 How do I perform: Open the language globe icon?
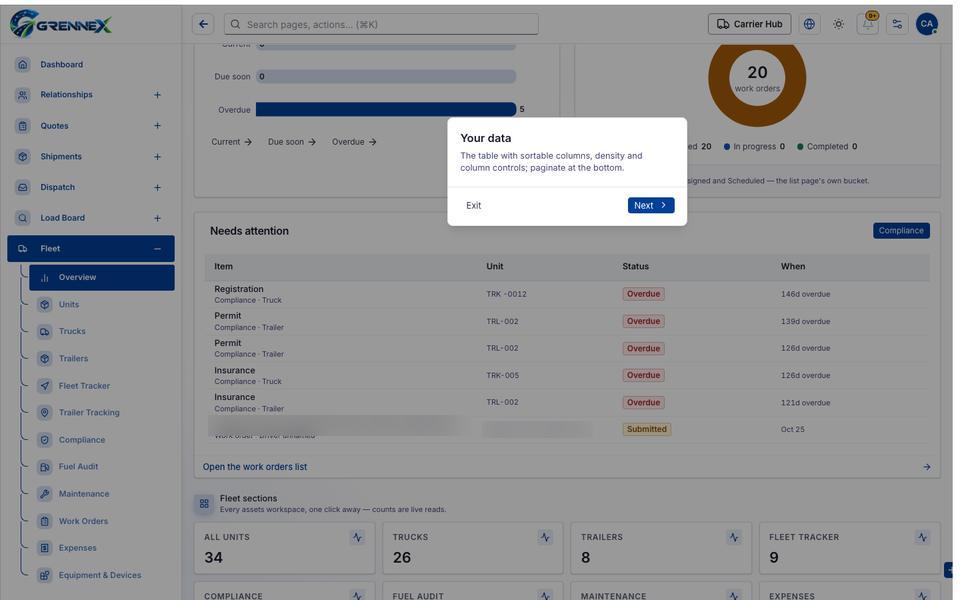click(x=809, y=24)
